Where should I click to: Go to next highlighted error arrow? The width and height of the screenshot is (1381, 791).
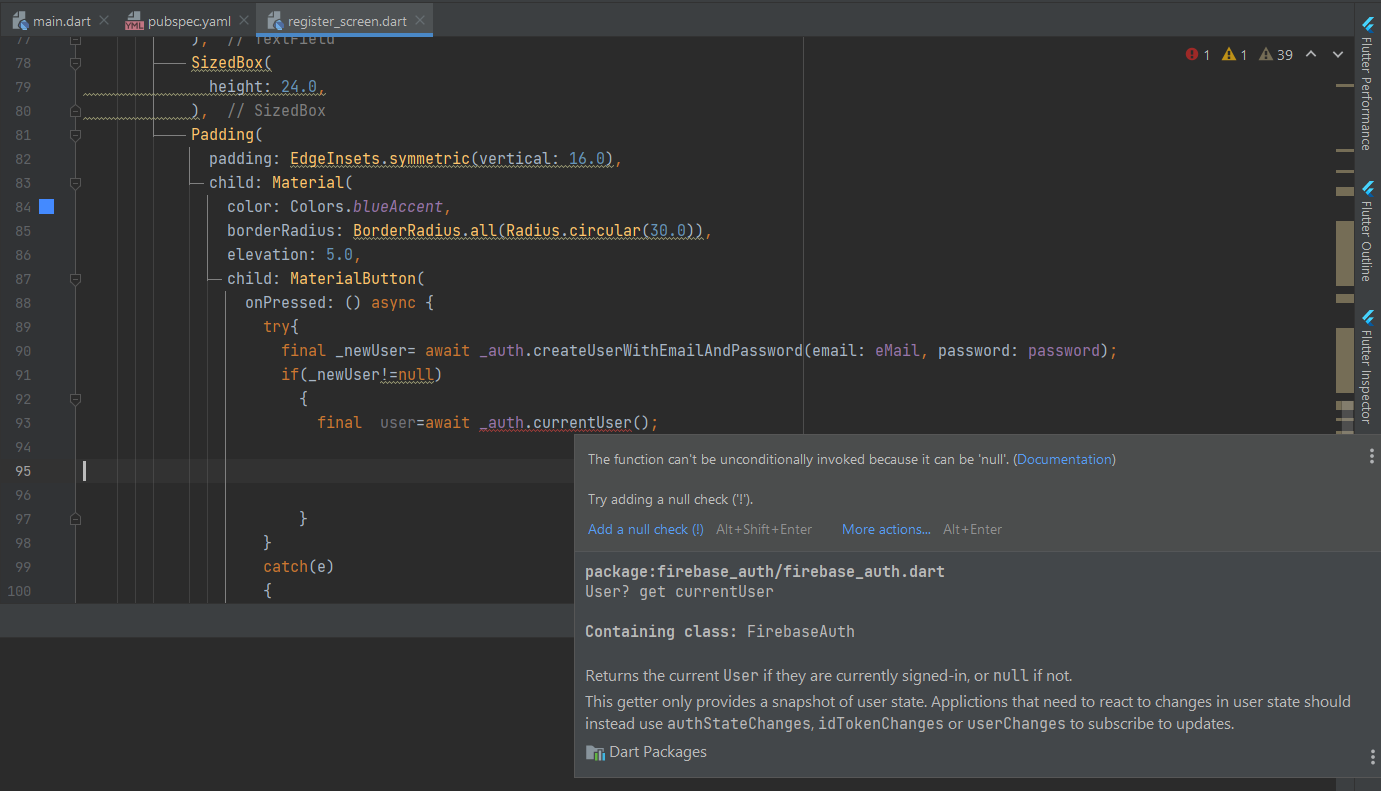(1338, 55)
